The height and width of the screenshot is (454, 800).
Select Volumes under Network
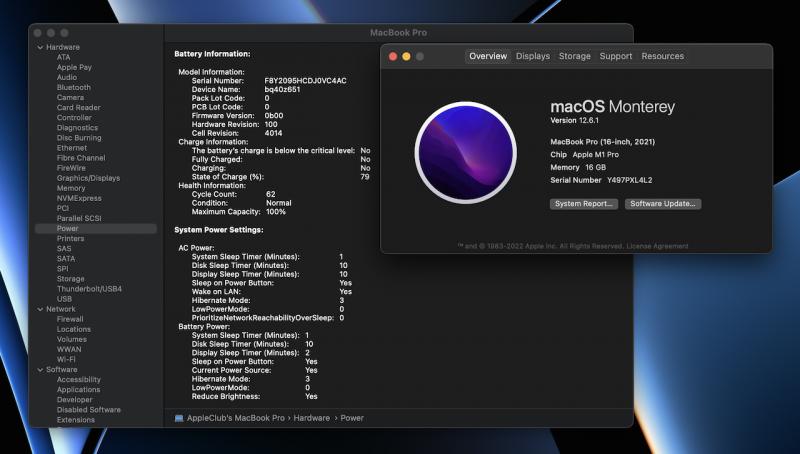(71, 339)
